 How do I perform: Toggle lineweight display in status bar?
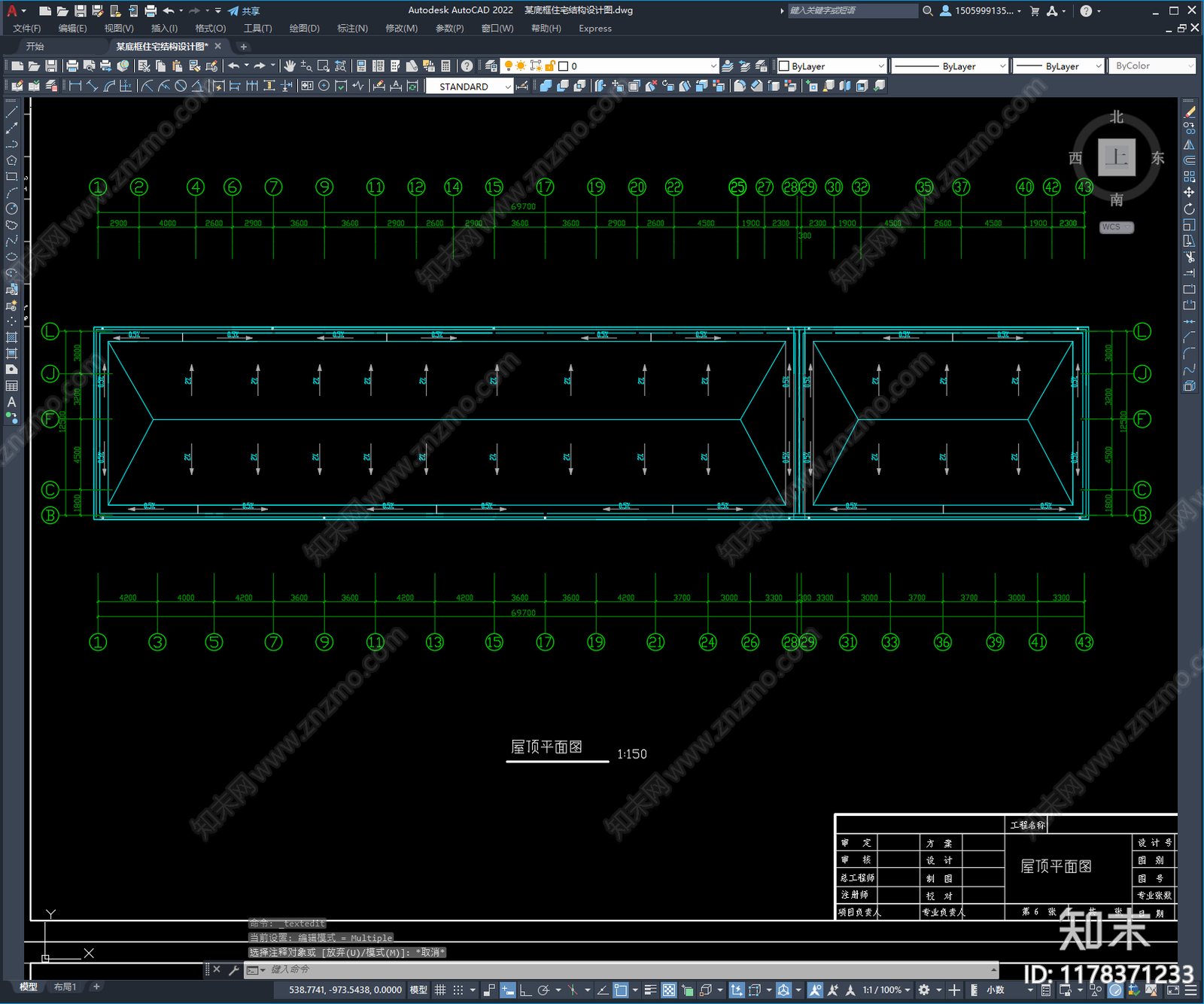651,990
